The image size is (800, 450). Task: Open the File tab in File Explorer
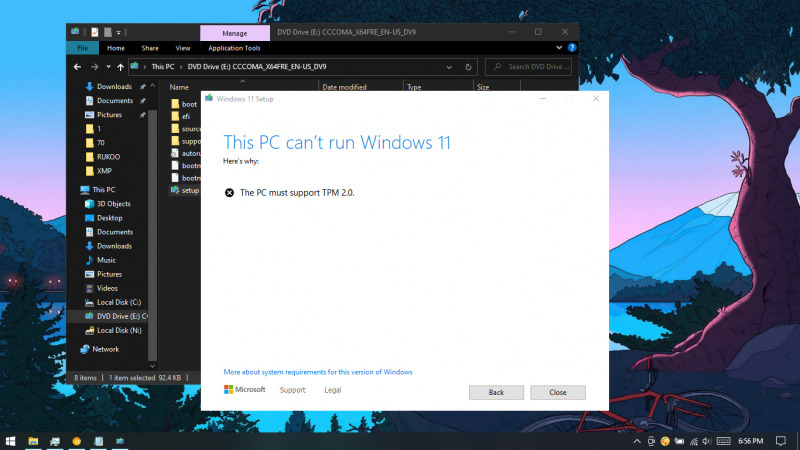(82, 48)
